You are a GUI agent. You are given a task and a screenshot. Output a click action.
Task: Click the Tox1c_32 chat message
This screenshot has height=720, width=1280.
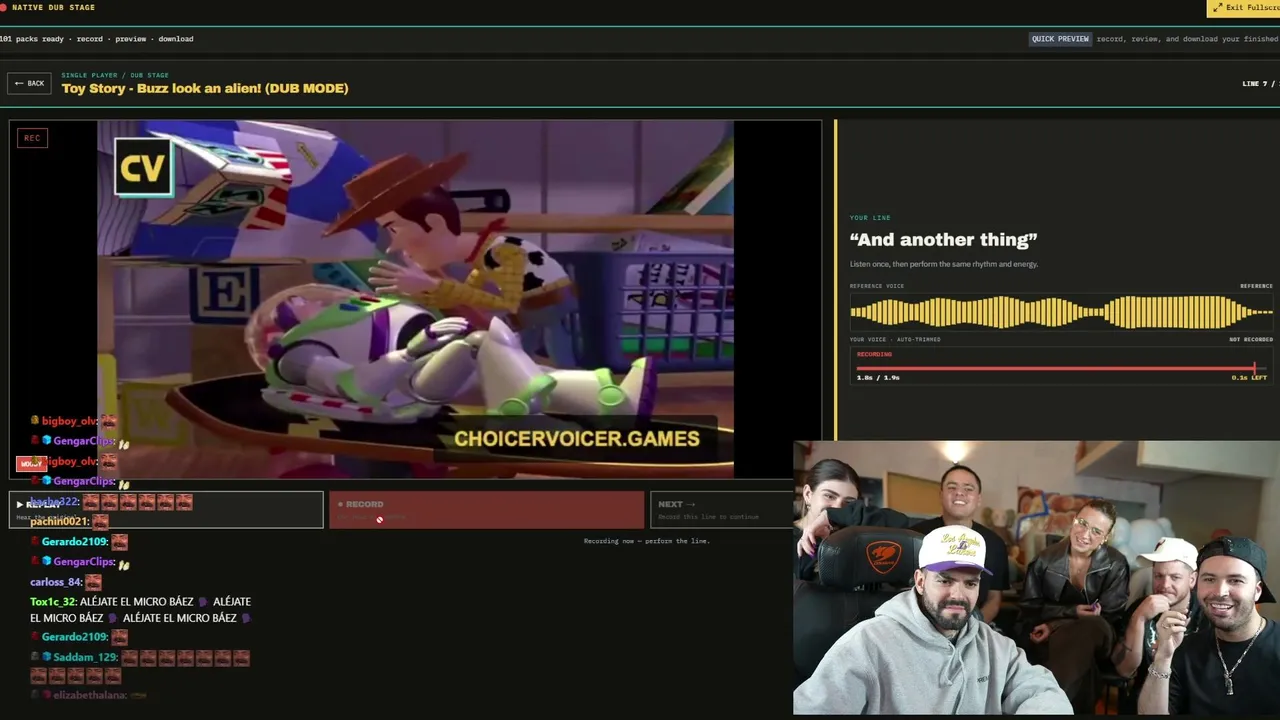(140, 610)
